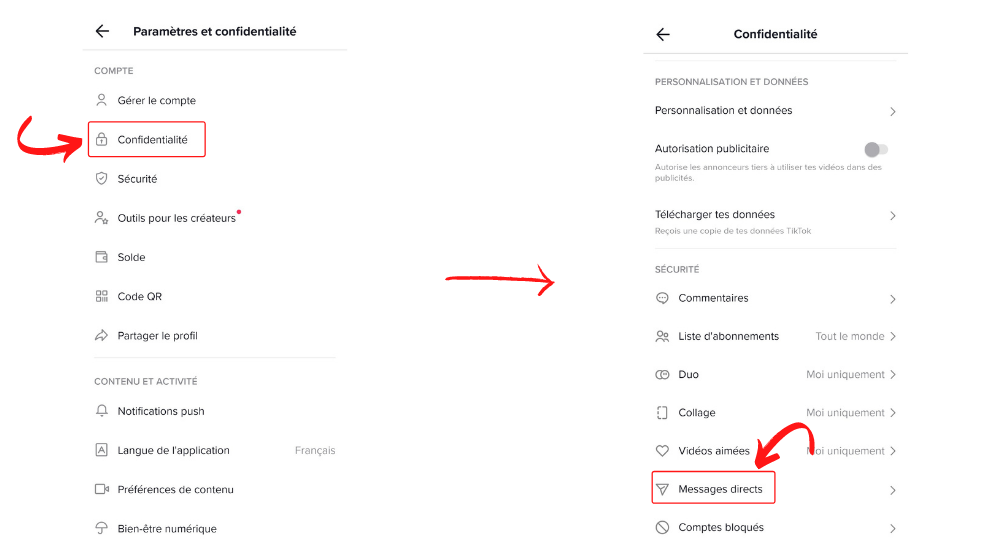
Task: Go back from Paramètres et confidentialité screen
Action: point(102,31)
